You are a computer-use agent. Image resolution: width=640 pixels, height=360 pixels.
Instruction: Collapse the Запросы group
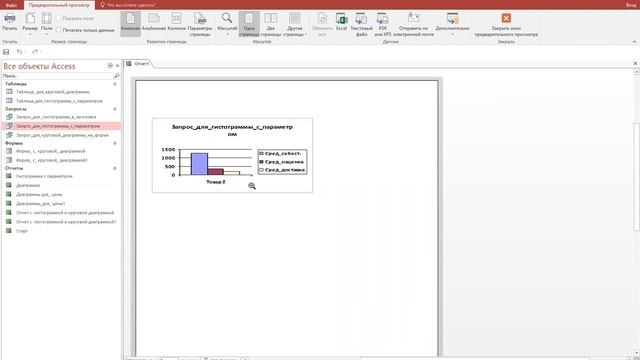(115, 109)
